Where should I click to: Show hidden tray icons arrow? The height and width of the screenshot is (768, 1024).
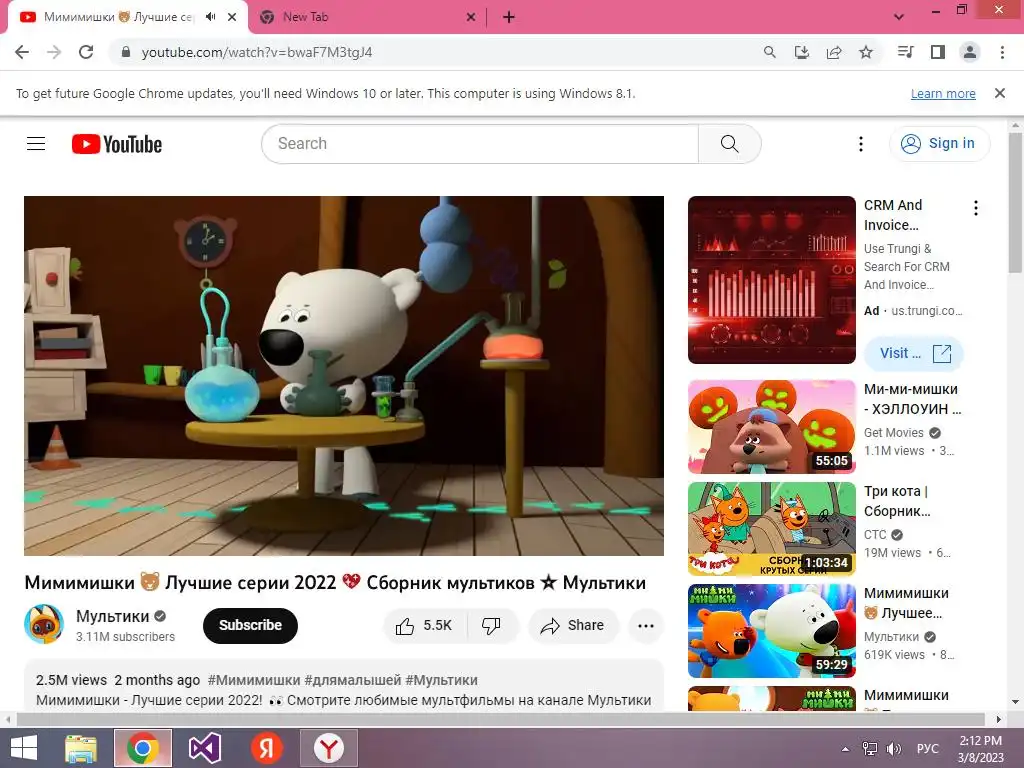click(x=845, y=749)
